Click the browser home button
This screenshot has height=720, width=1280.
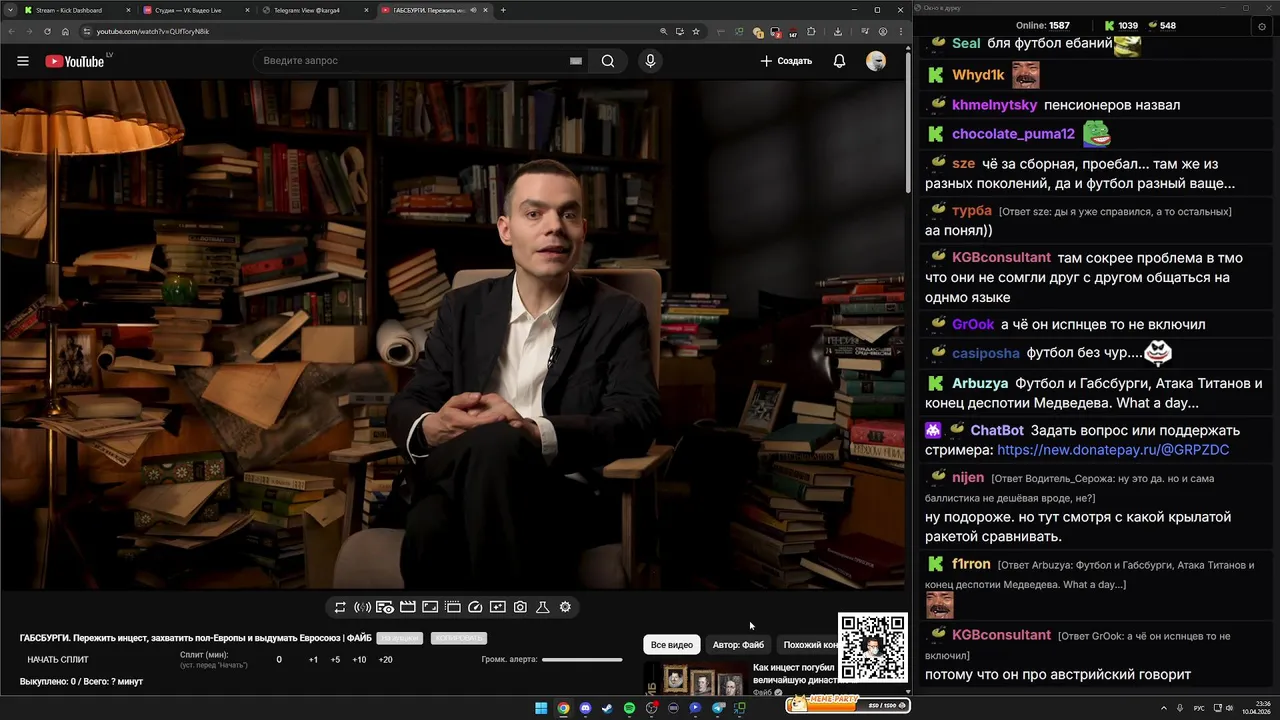pos(65,31)
